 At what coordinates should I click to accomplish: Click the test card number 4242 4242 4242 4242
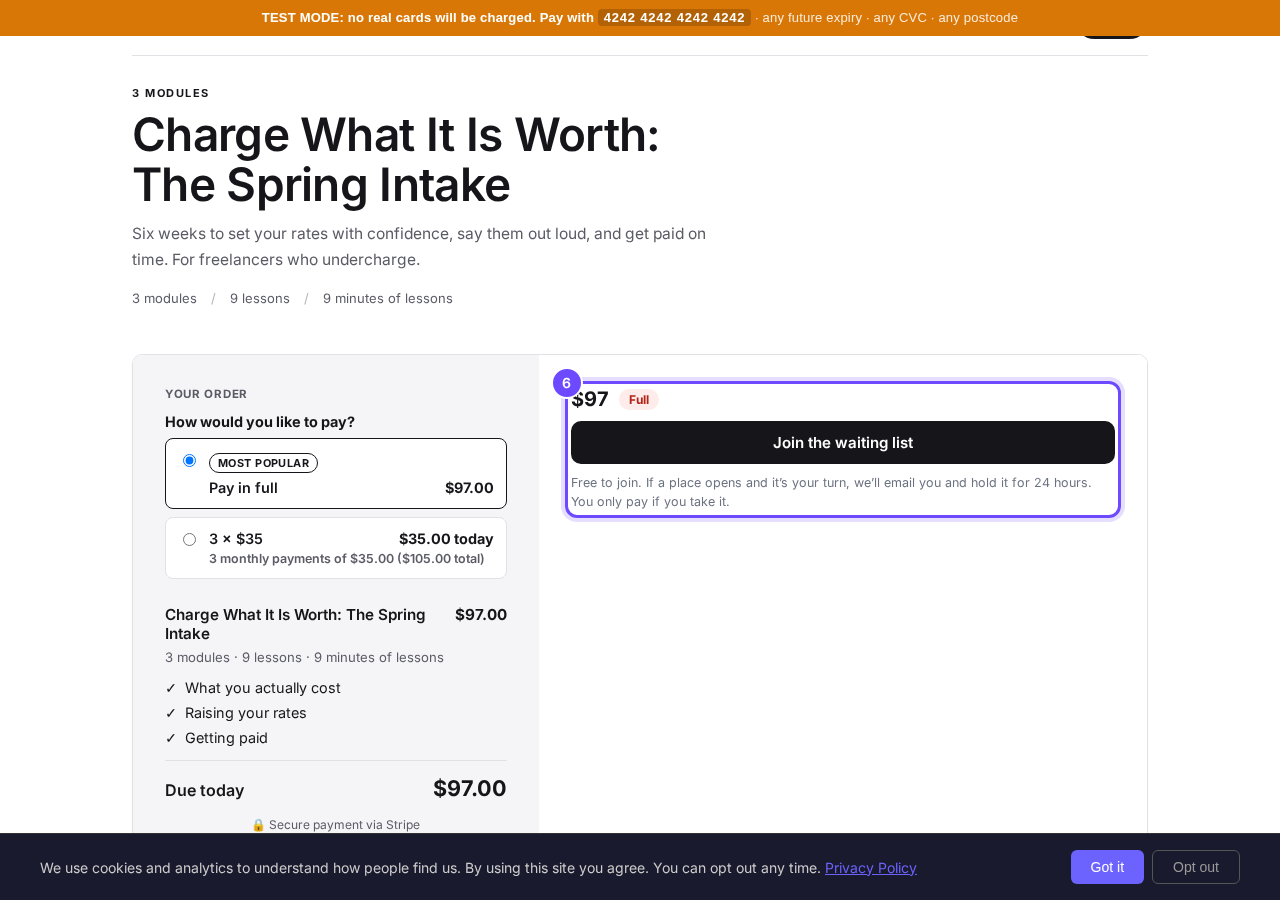(x=674, y=17)
